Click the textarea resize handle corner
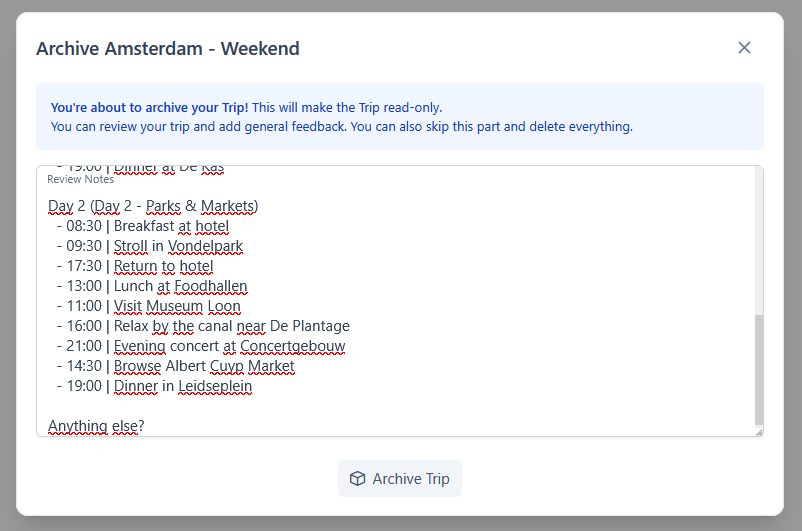 (x=758, y=431)
